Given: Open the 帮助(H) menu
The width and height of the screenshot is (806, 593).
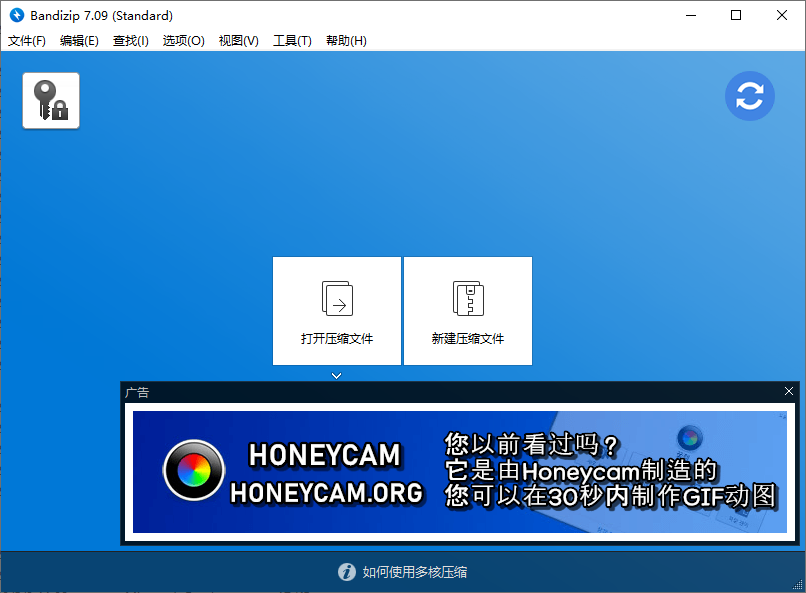Looking at the screenshot, I should click(345, 40).
